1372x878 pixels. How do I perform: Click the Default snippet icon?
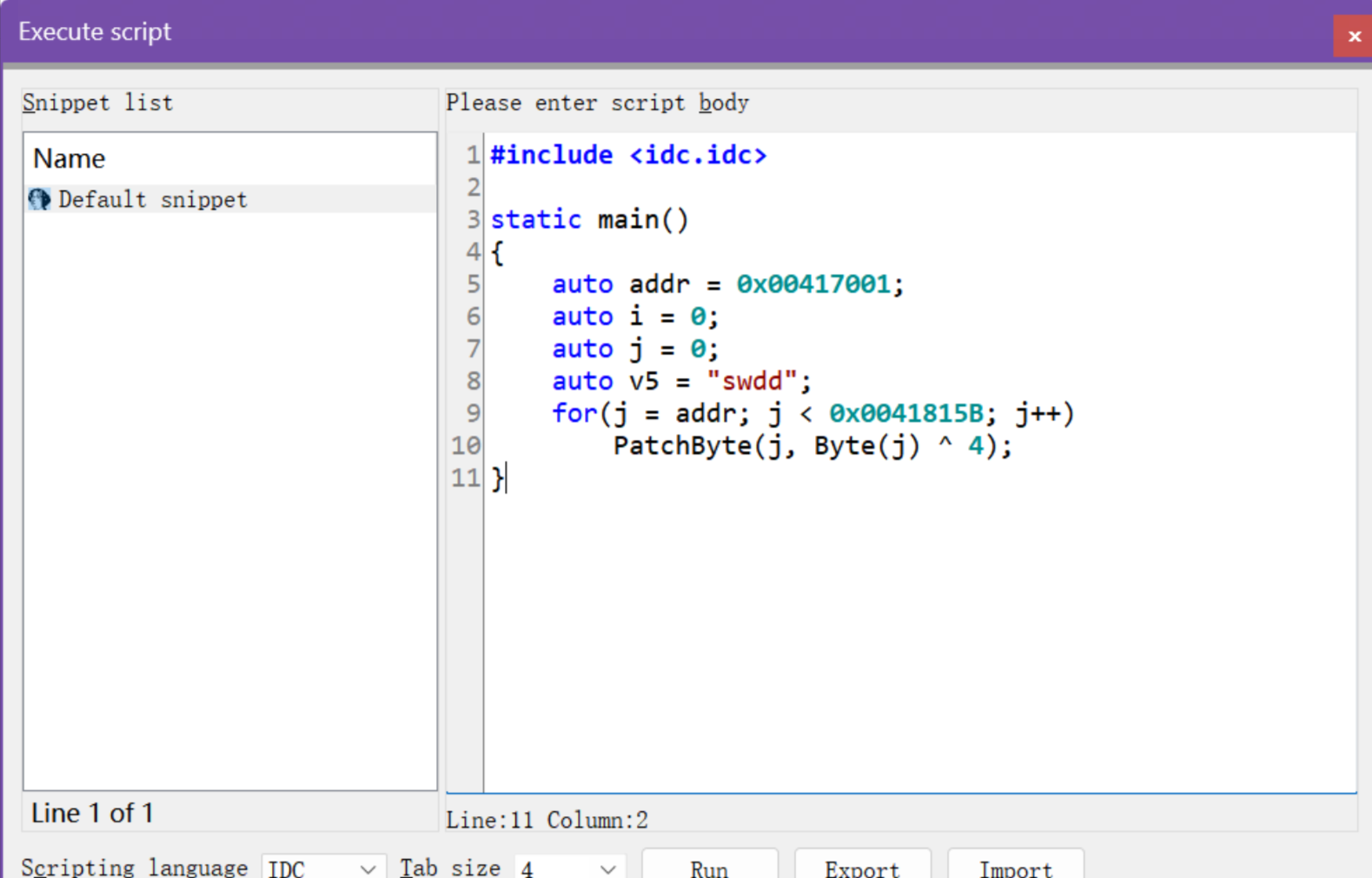point(39,199)
